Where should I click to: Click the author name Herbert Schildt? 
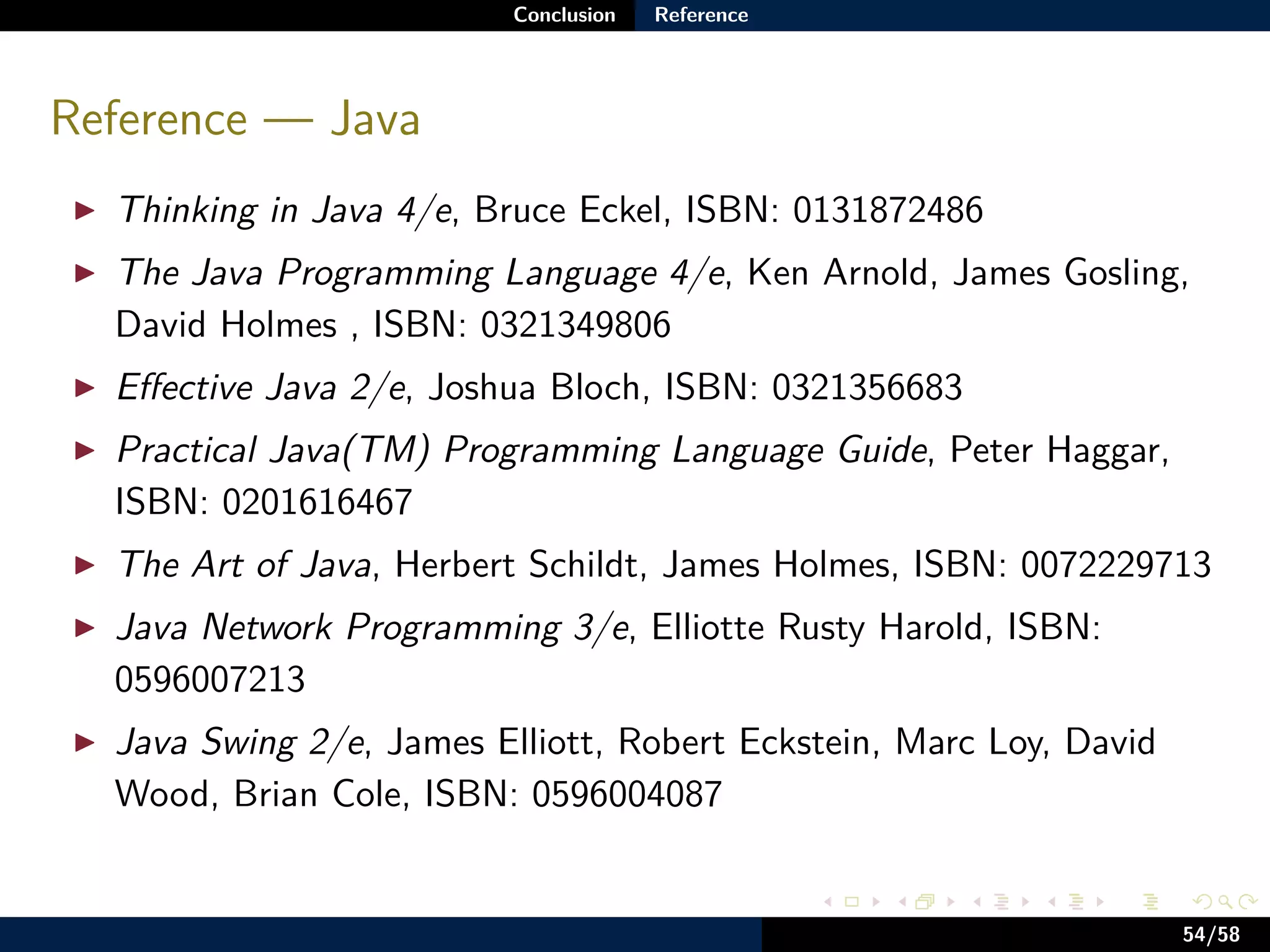516,565
